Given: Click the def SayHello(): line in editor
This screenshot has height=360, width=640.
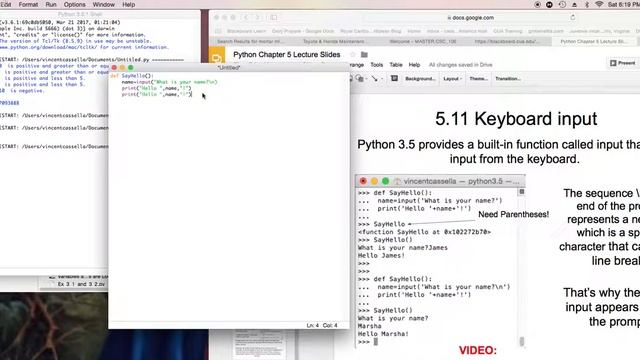Looking at the screenshot, I should point(131,76).
